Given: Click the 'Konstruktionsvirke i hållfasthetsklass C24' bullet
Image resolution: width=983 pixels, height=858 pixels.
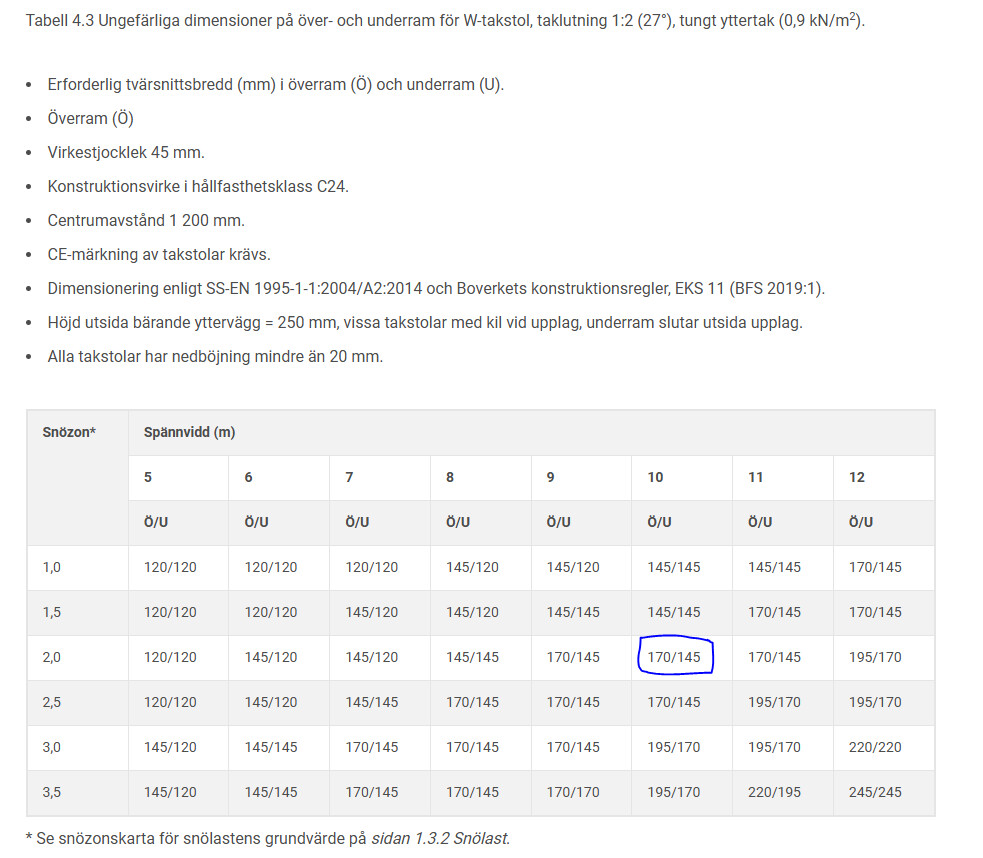Looking at the screenshot, I should click(198, 186).
